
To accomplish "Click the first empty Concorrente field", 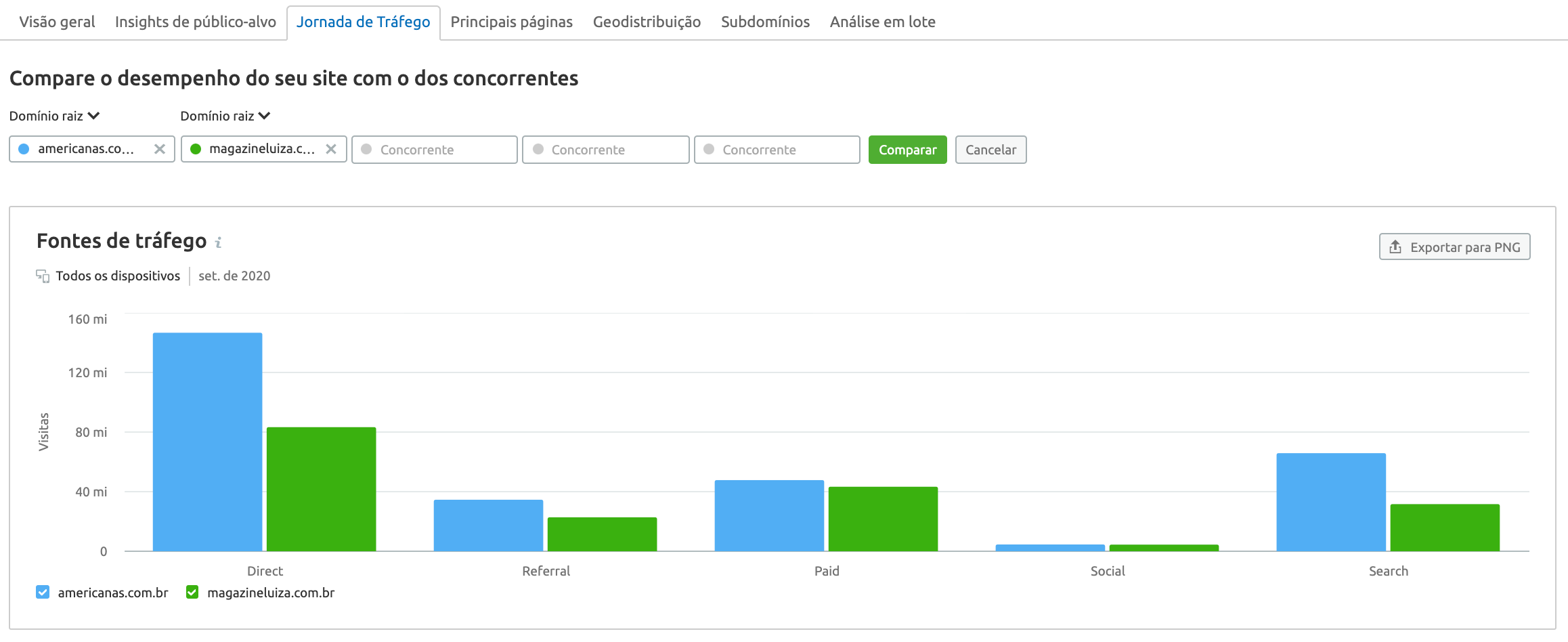I will (435, 150).
